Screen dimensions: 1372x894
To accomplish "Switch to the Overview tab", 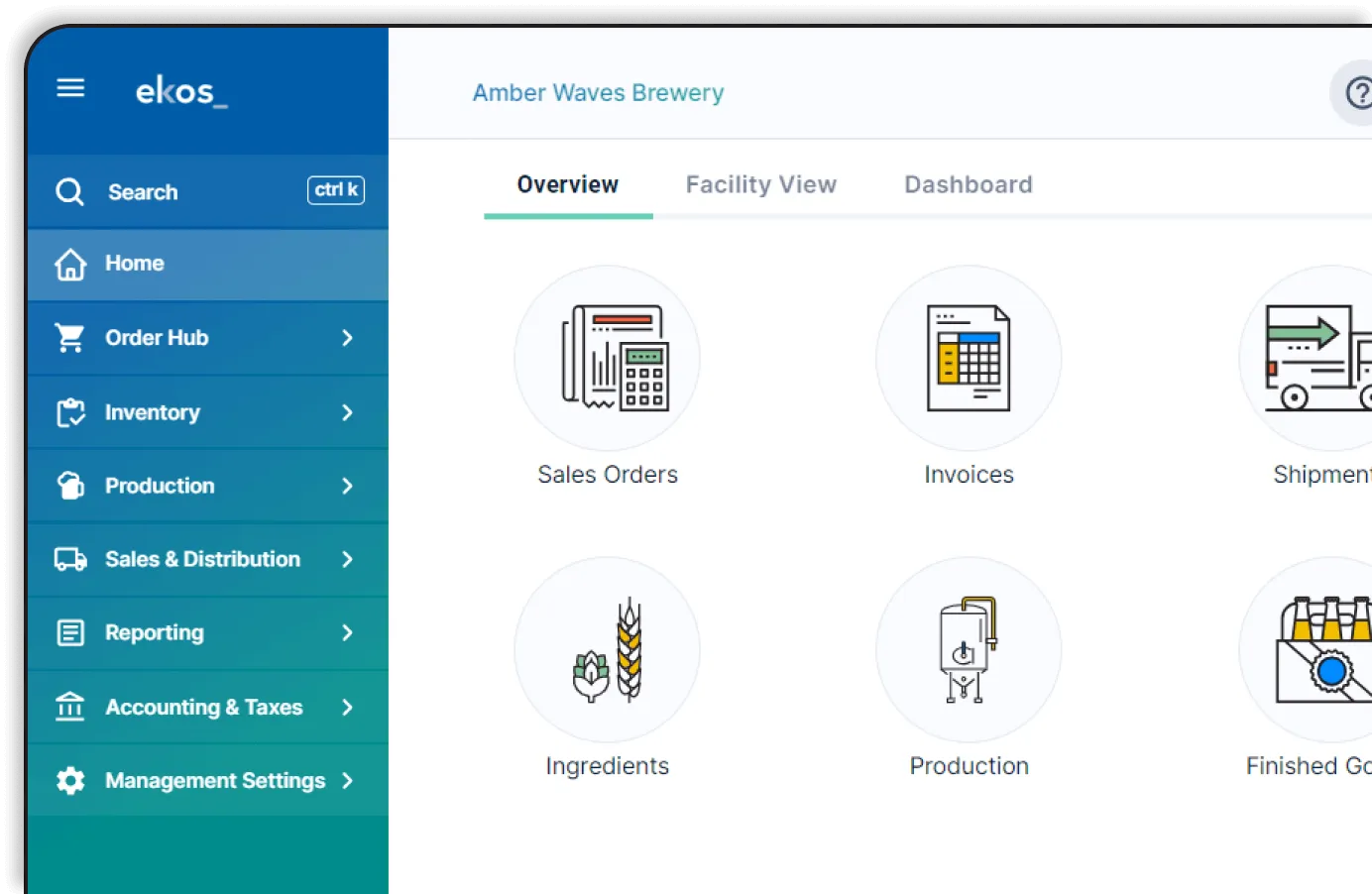I will 568,185.
